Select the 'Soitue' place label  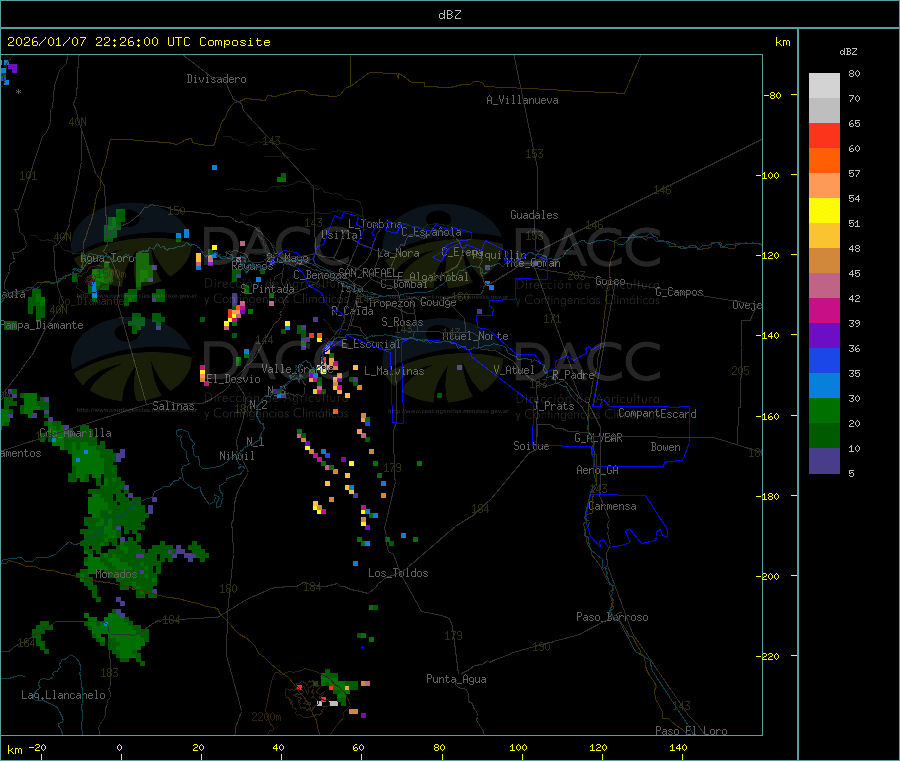pos(531,446)
